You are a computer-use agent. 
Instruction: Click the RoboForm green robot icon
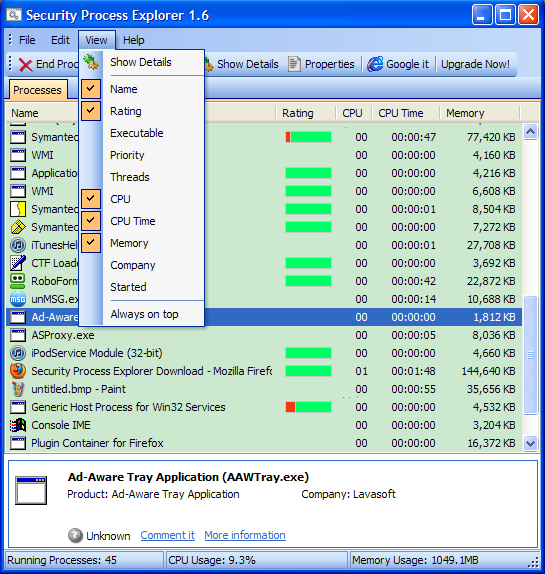tap(18, 281)
